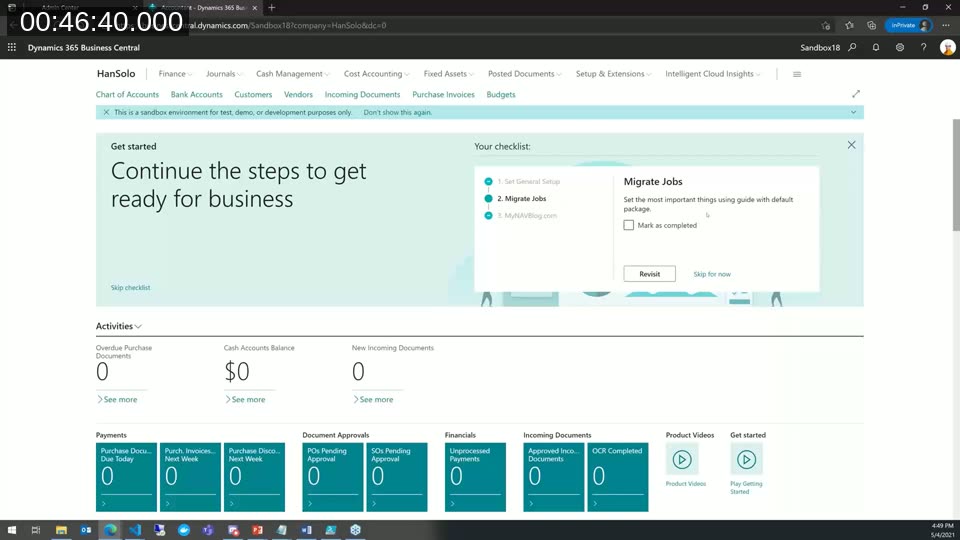See more under Overdue Purchase Documents

(118, 399)
